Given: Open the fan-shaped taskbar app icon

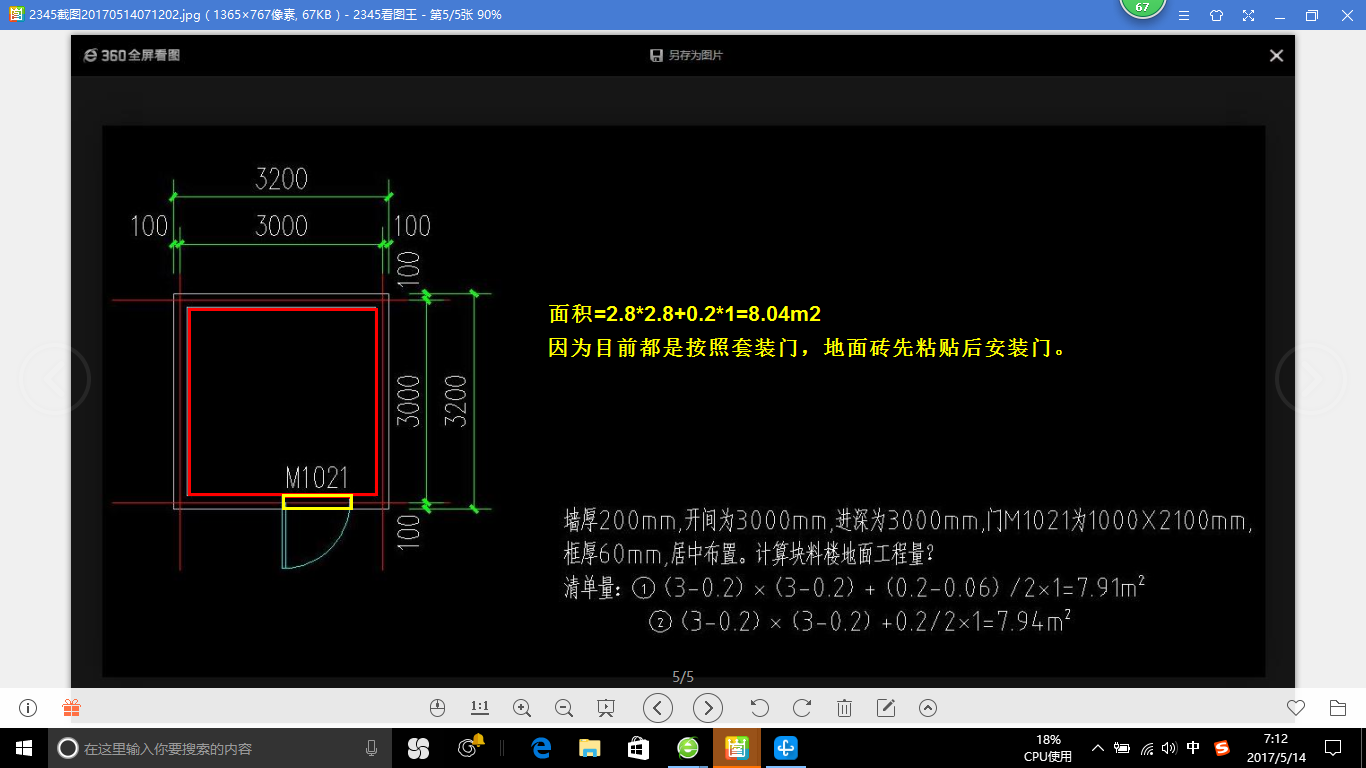Looking at the screenshot, I should 418,748.
